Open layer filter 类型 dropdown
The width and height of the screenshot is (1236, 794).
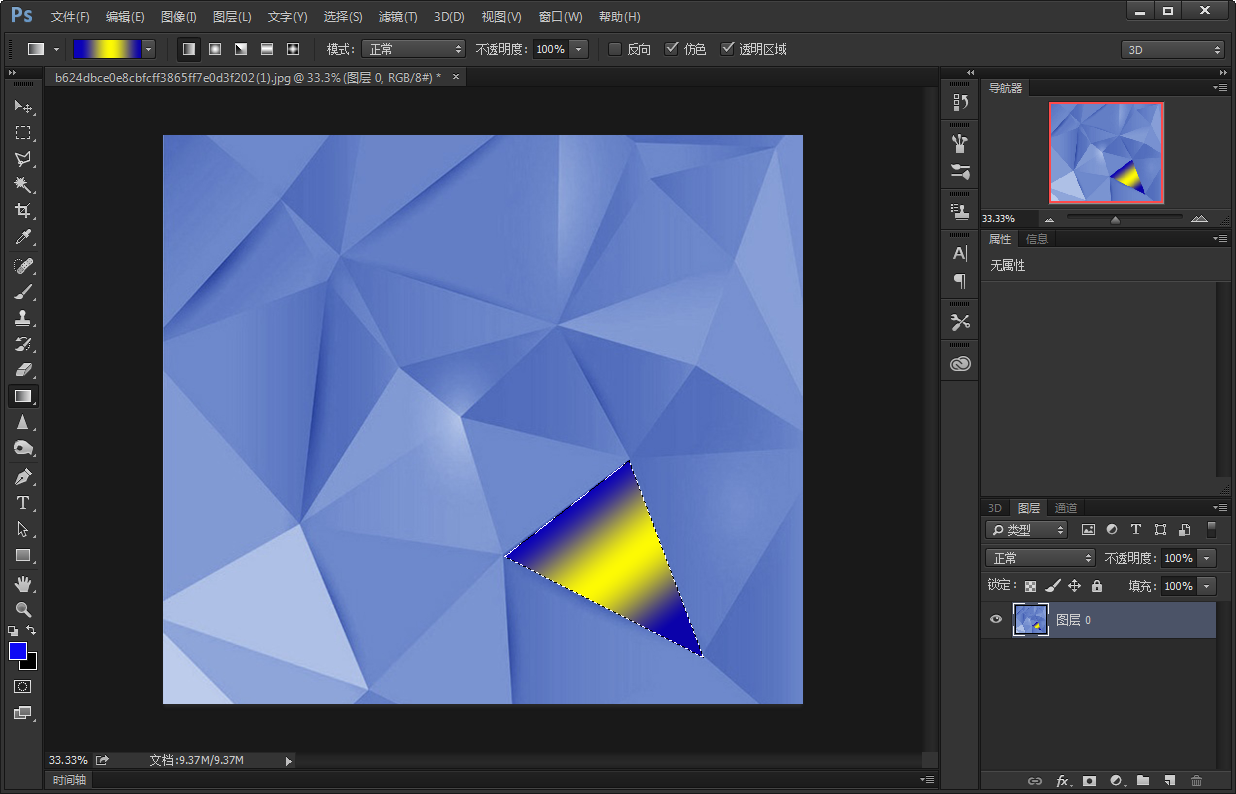point(1027,530)
